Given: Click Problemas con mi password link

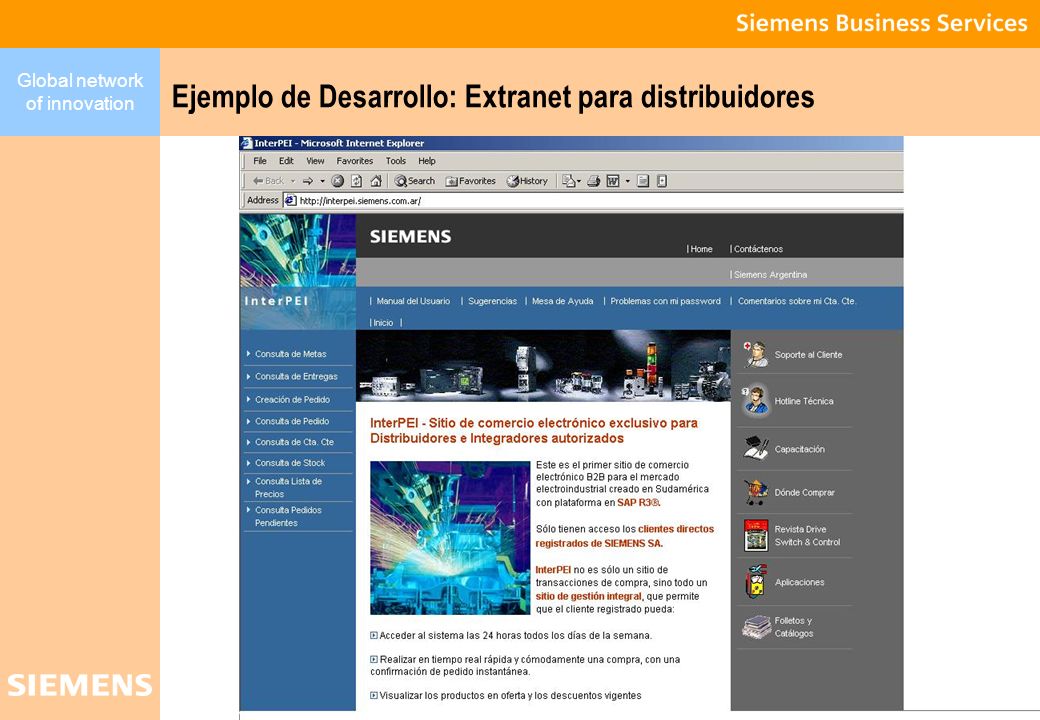Looking at the screenshot, I should click(x=665, y=301).
